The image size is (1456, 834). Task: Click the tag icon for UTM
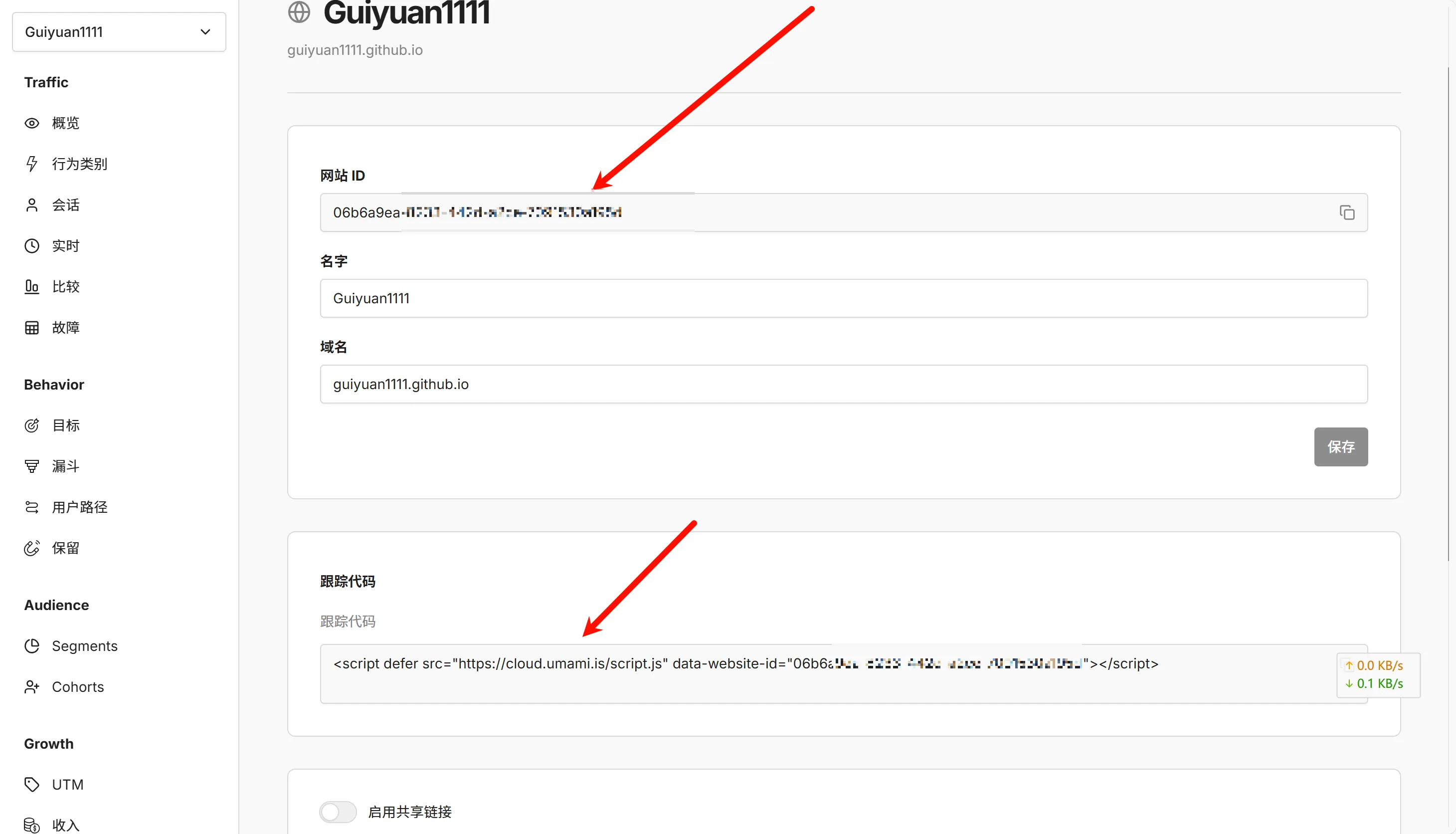[32, 785]
